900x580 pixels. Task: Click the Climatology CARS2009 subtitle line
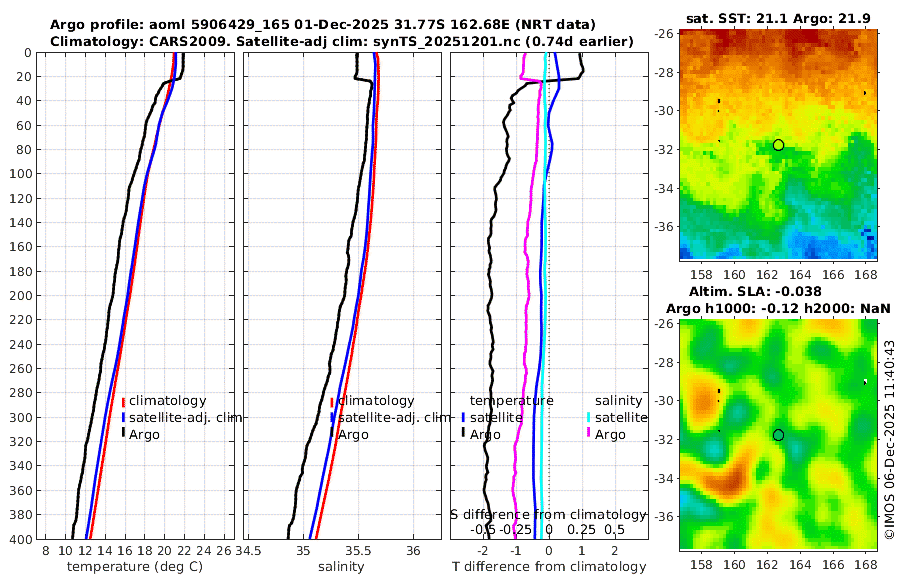click(x=342, y=41)
